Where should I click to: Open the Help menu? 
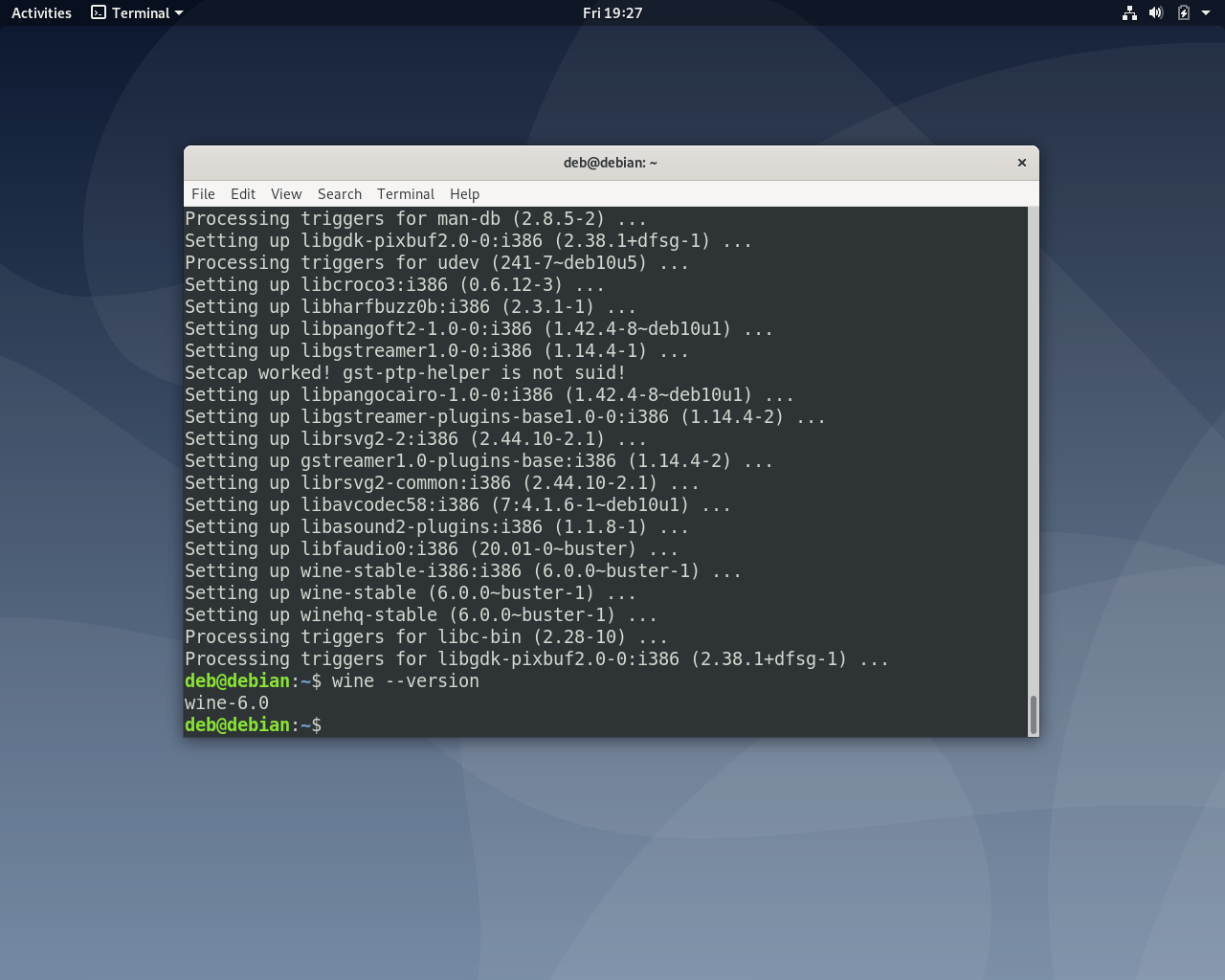(x=464, y=193)
